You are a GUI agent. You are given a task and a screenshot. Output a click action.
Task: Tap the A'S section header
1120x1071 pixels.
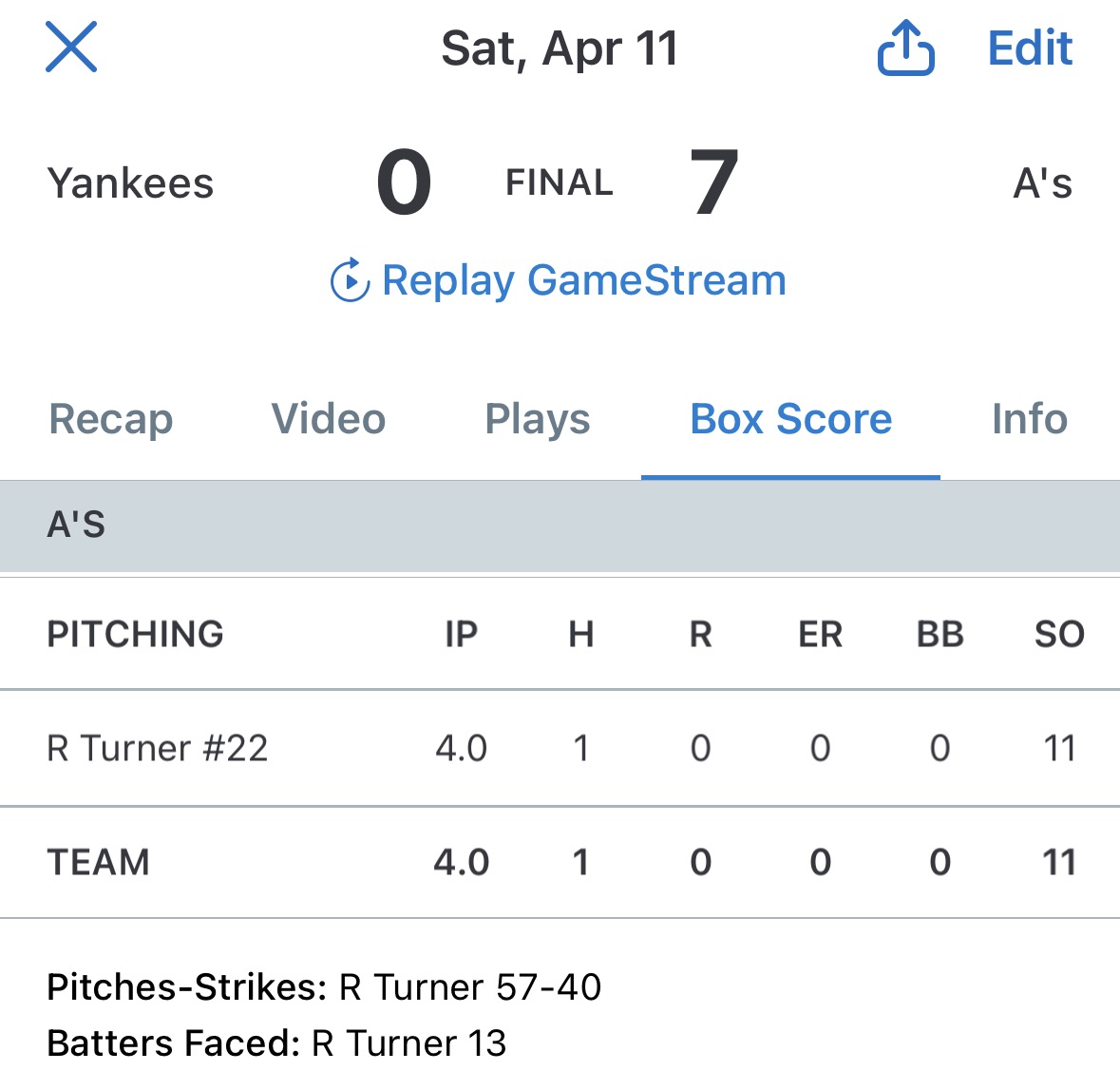tap(77, 525)
